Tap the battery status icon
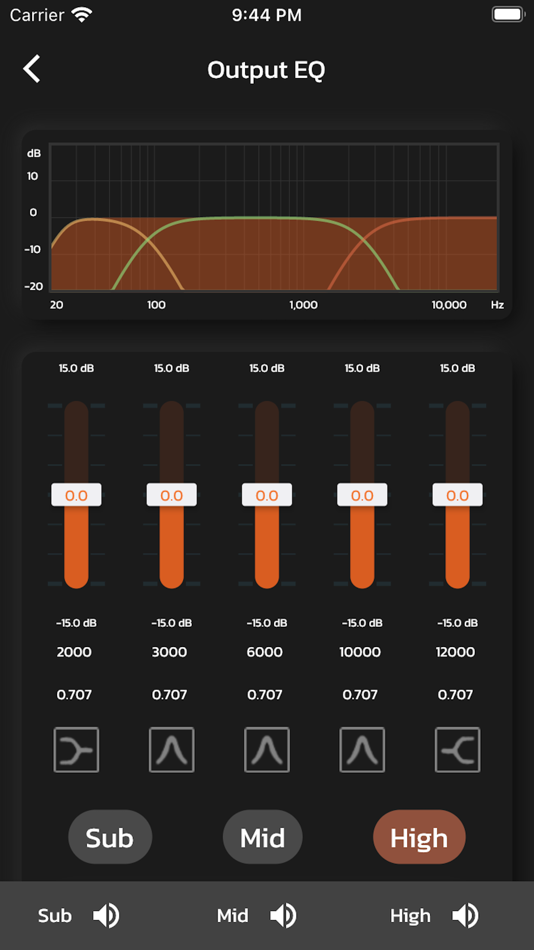534x950 pixels. pos(508,15)
